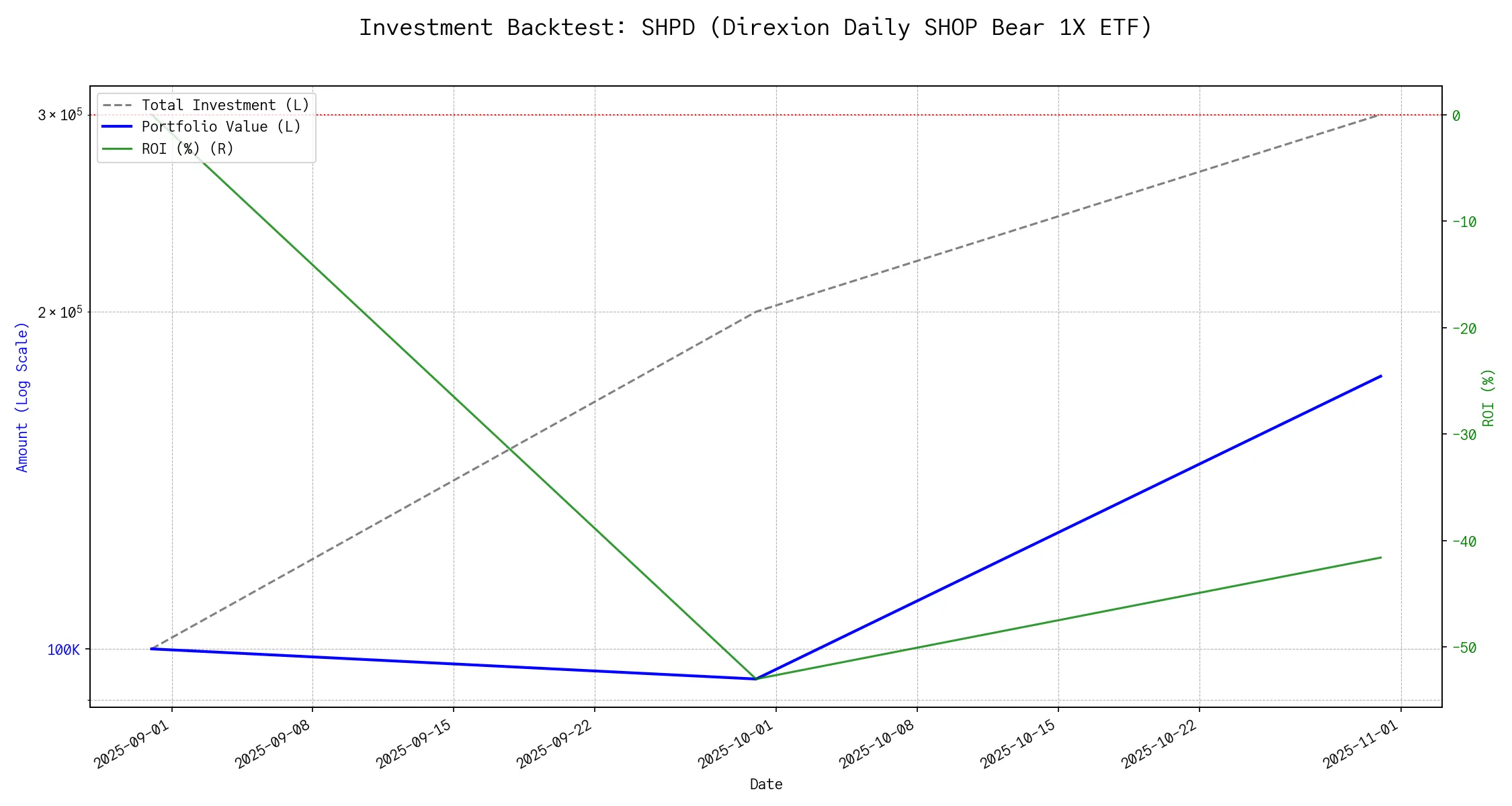Click the -50 tick on ROI axis
The image size is (1512, 806).
[1464, 647]
